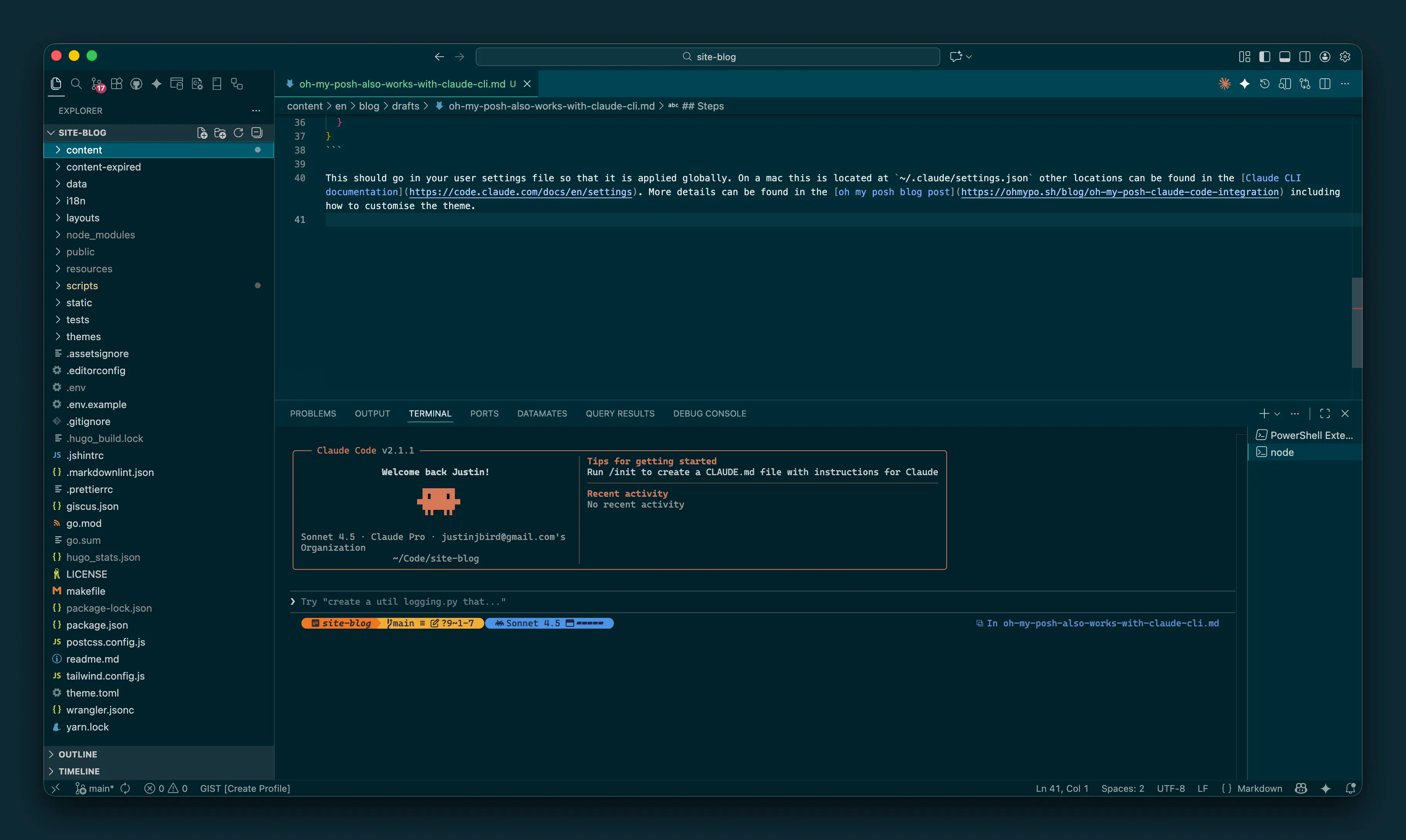Image resolution: width=1406 pixels, height=840 pixels.
Task: Switch to the DEBUG CONSOLE panel tab
Action: 710,414
